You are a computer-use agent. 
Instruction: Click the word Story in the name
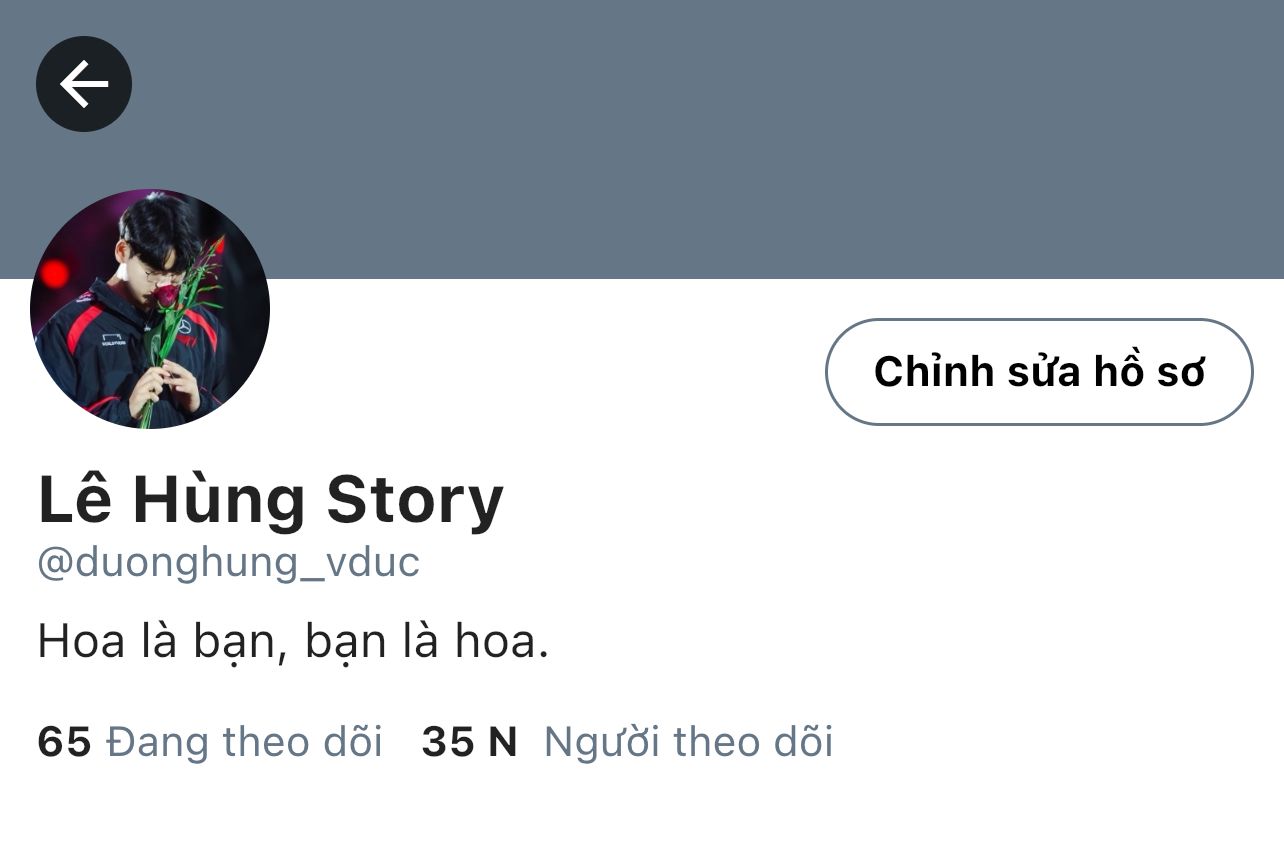click(415, 502)
